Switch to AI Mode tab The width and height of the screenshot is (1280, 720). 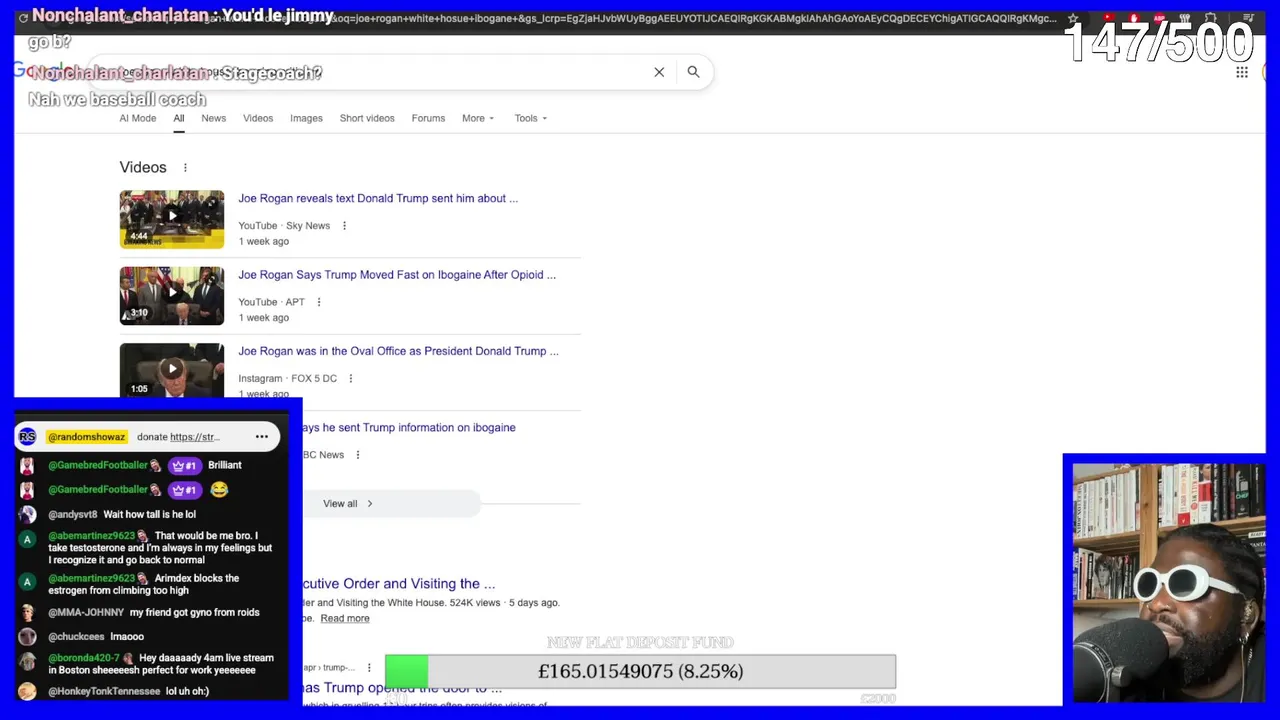point(138,118)
